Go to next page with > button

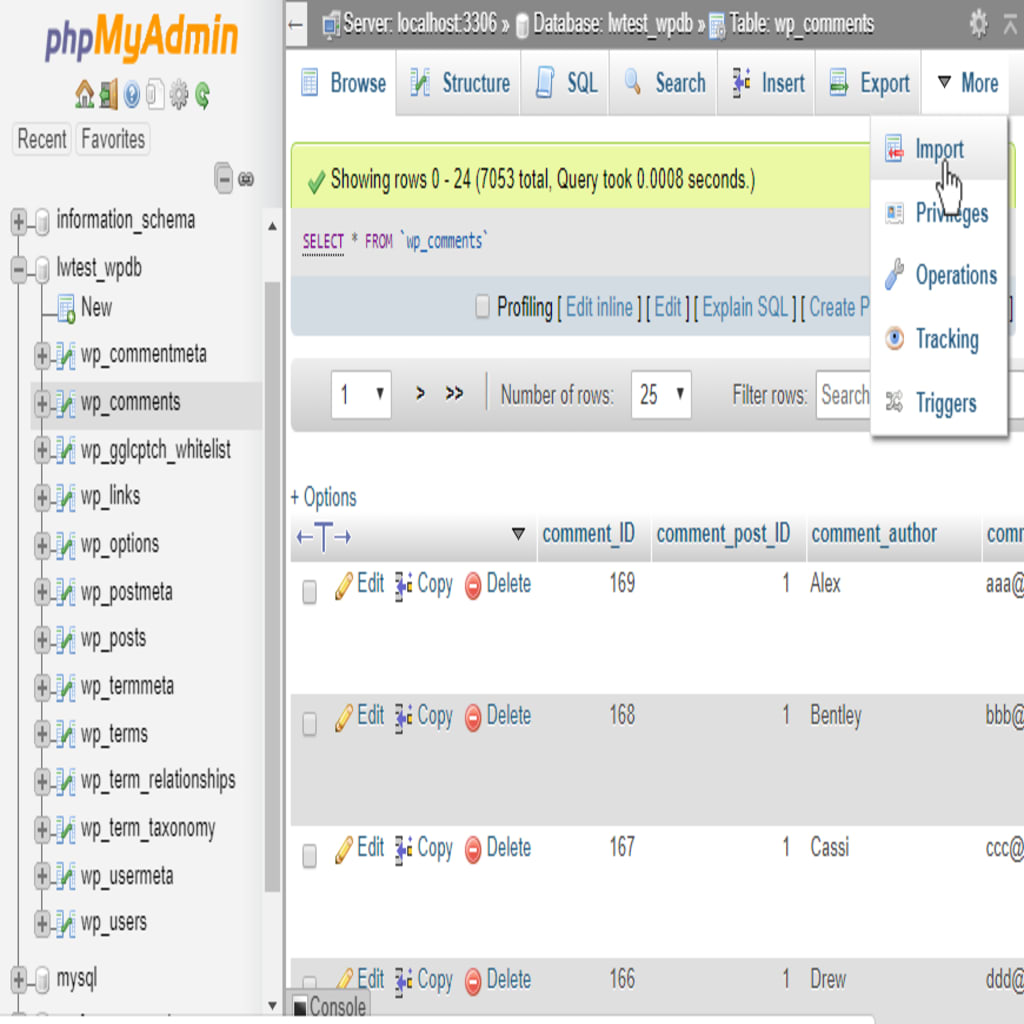click(x=420, y=393)
